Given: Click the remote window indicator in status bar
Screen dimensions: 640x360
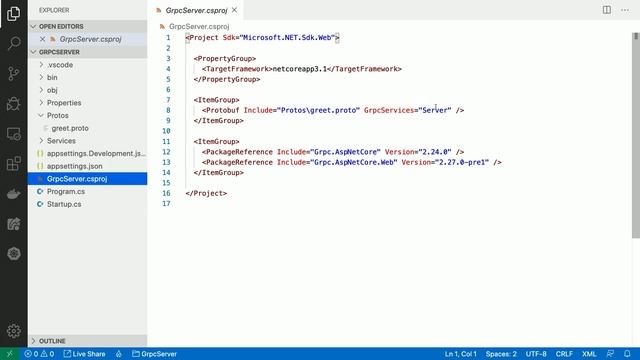Looking at the screenshot, I should pyautogui.click(x=9, y=354).
